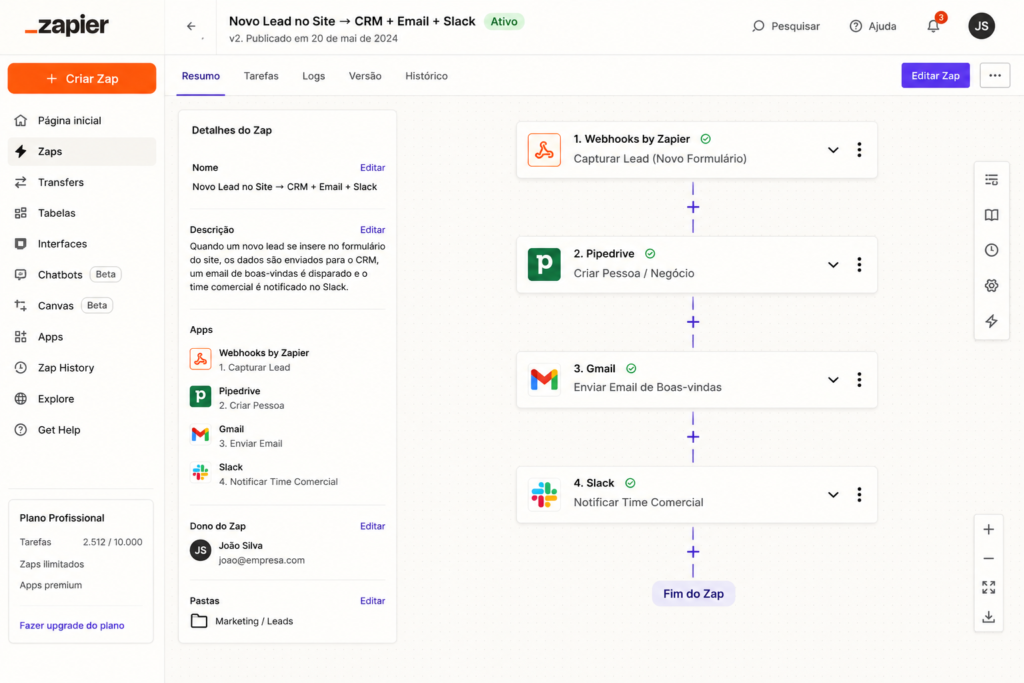Download the Zap diagram icon

click(x=989, y=616)
